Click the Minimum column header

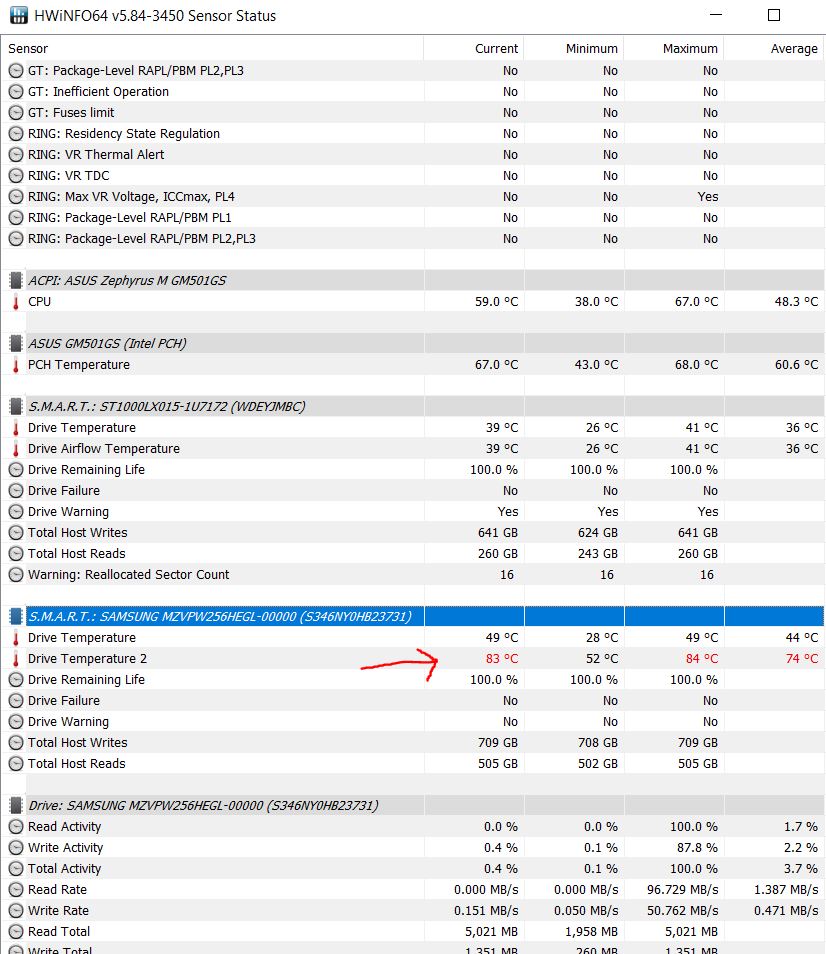[574, 49]
